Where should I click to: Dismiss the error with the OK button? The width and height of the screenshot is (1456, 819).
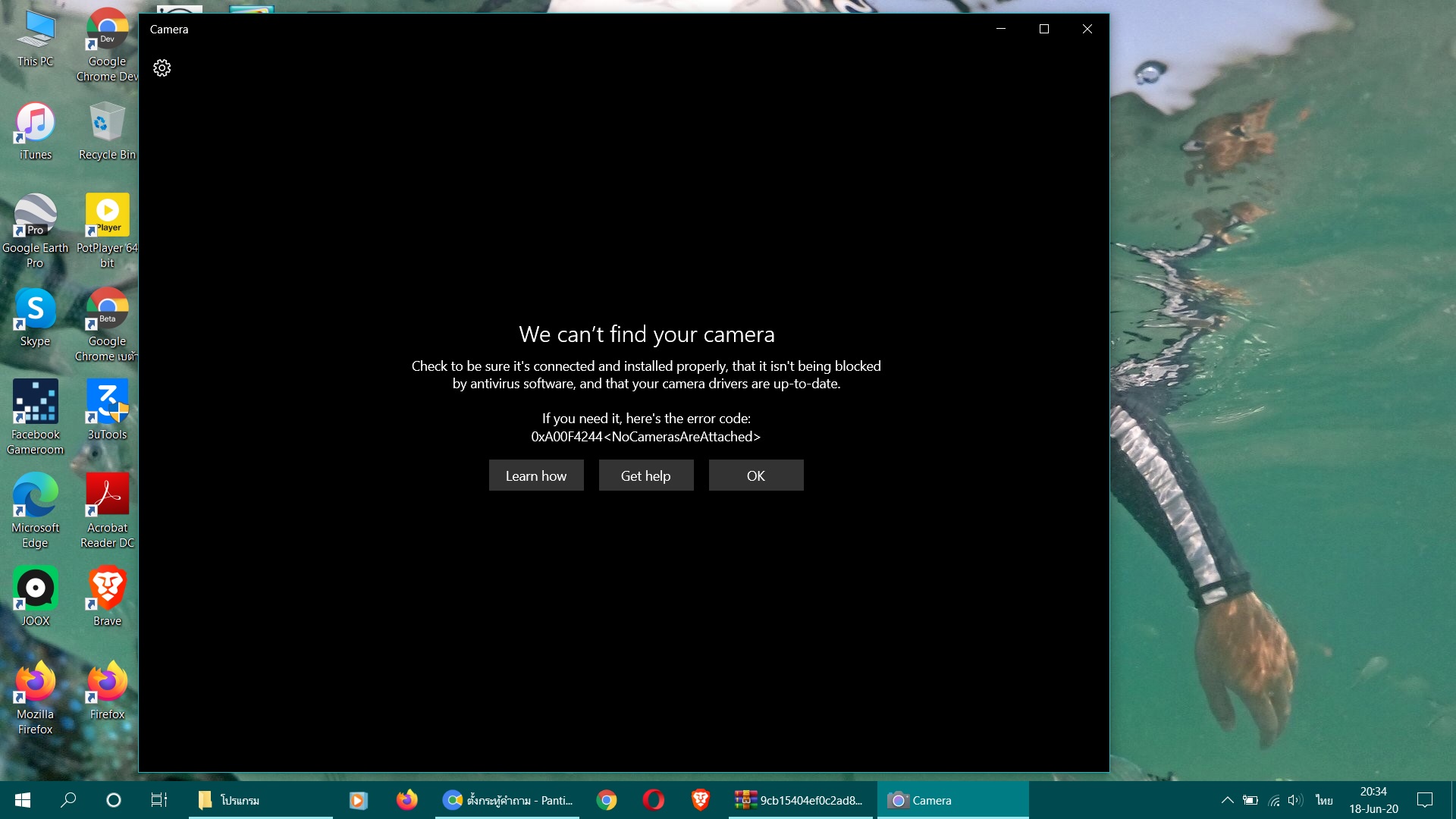[755, 475]
